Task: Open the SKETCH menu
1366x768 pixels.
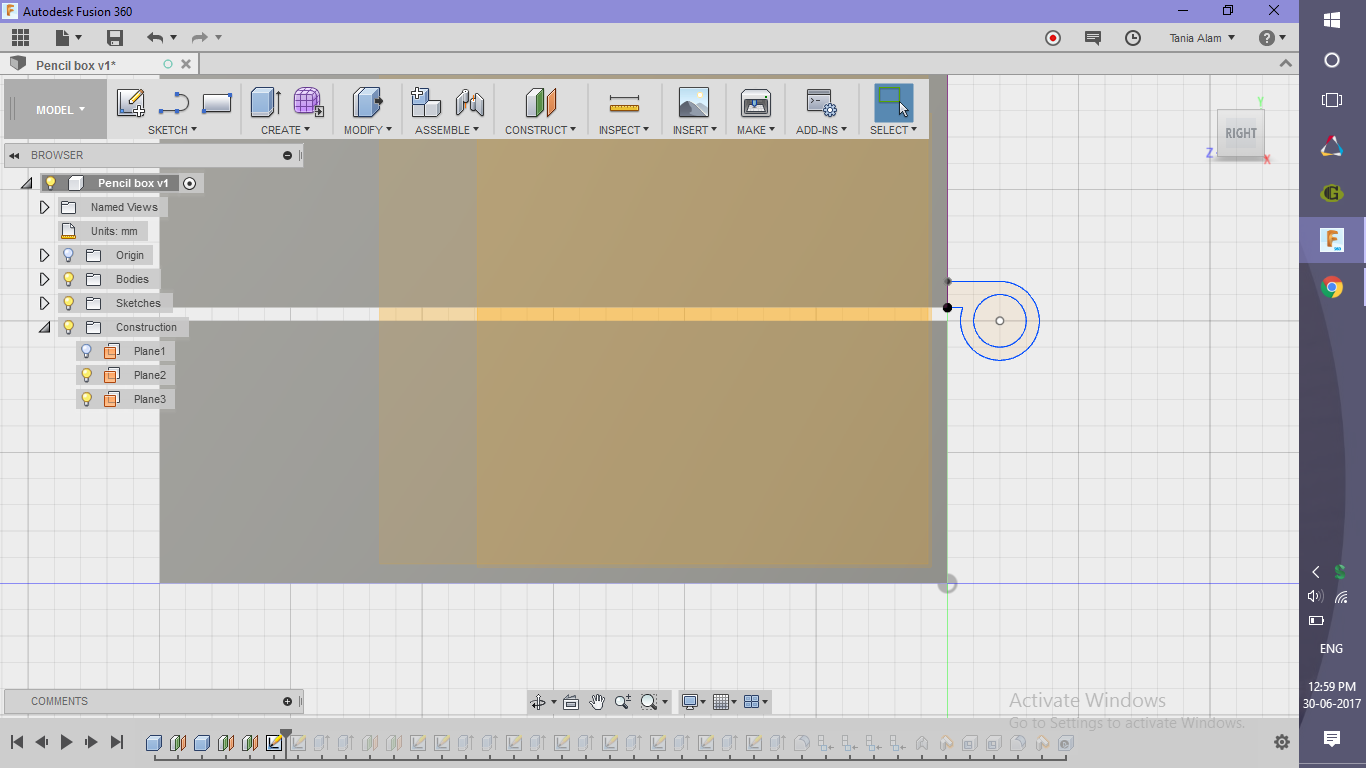Action: [172, 130]
